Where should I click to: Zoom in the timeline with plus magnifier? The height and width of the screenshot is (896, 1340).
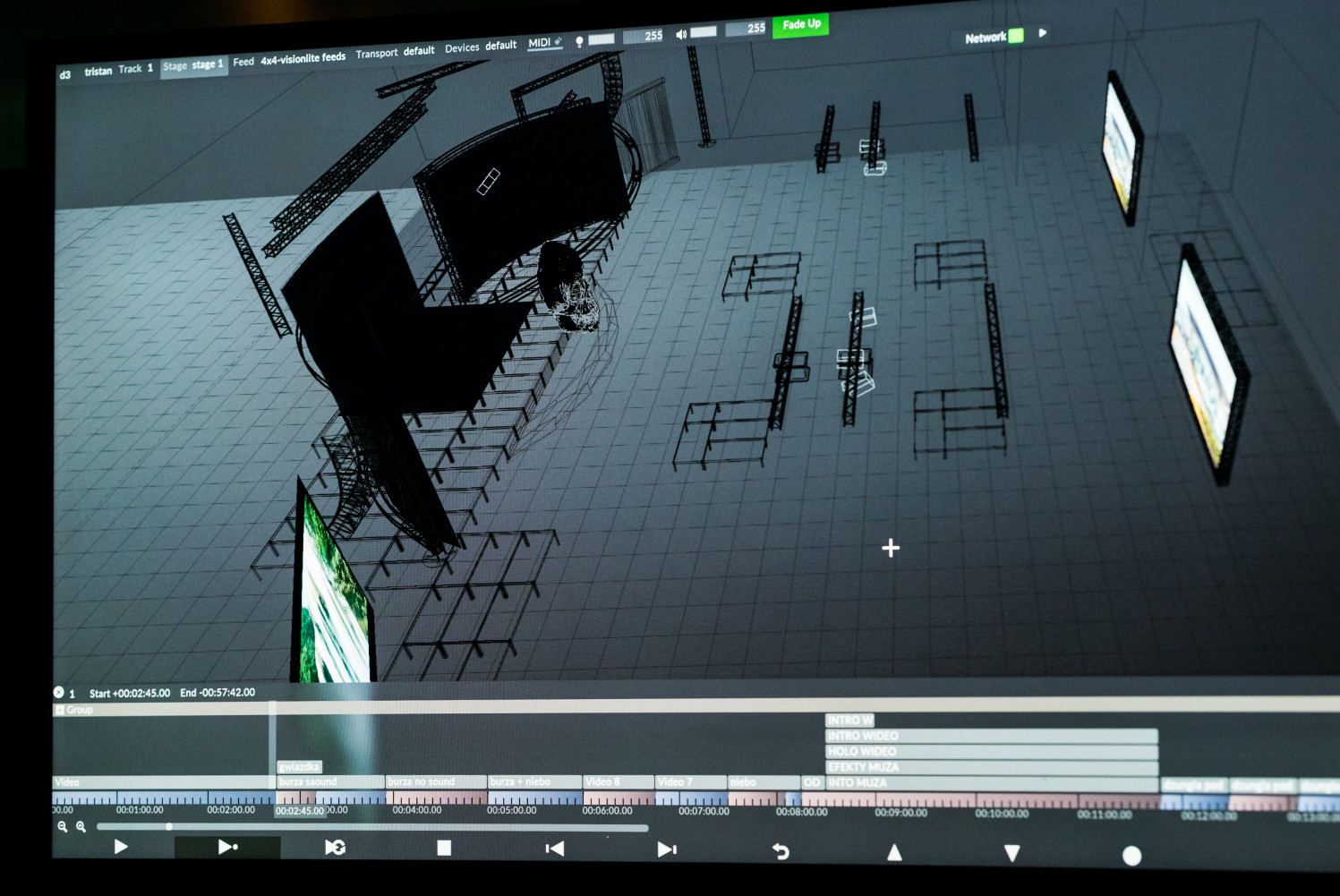tap(81, 827)
